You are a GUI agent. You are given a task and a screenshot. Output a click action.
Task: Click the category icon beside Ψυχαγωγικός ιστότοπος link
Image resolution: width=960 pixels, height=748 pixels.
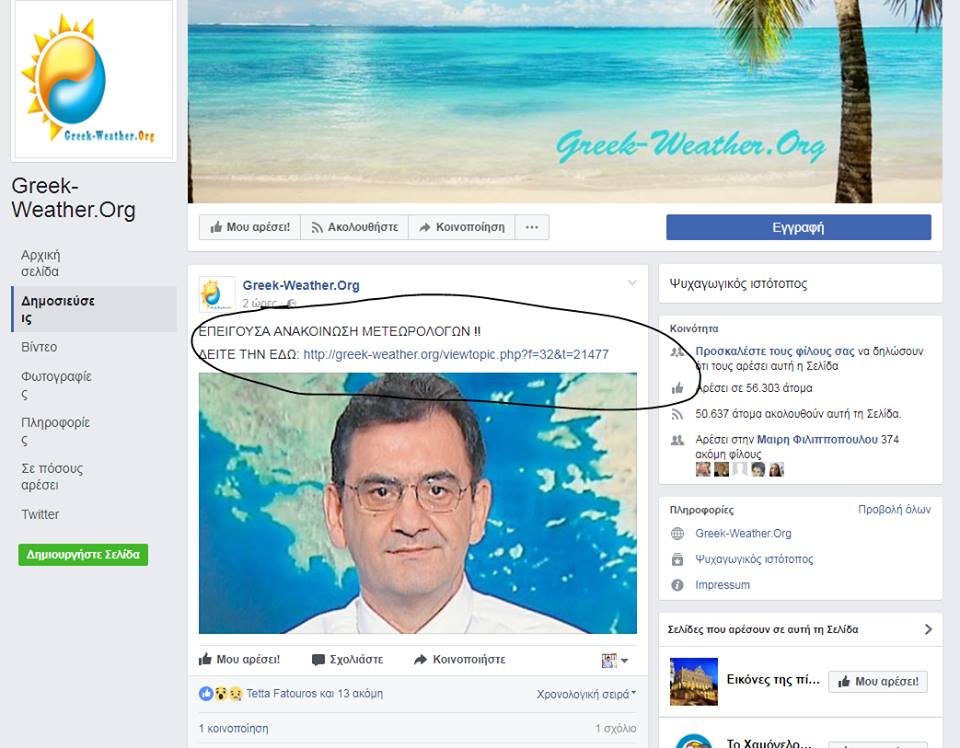point(677,559)
